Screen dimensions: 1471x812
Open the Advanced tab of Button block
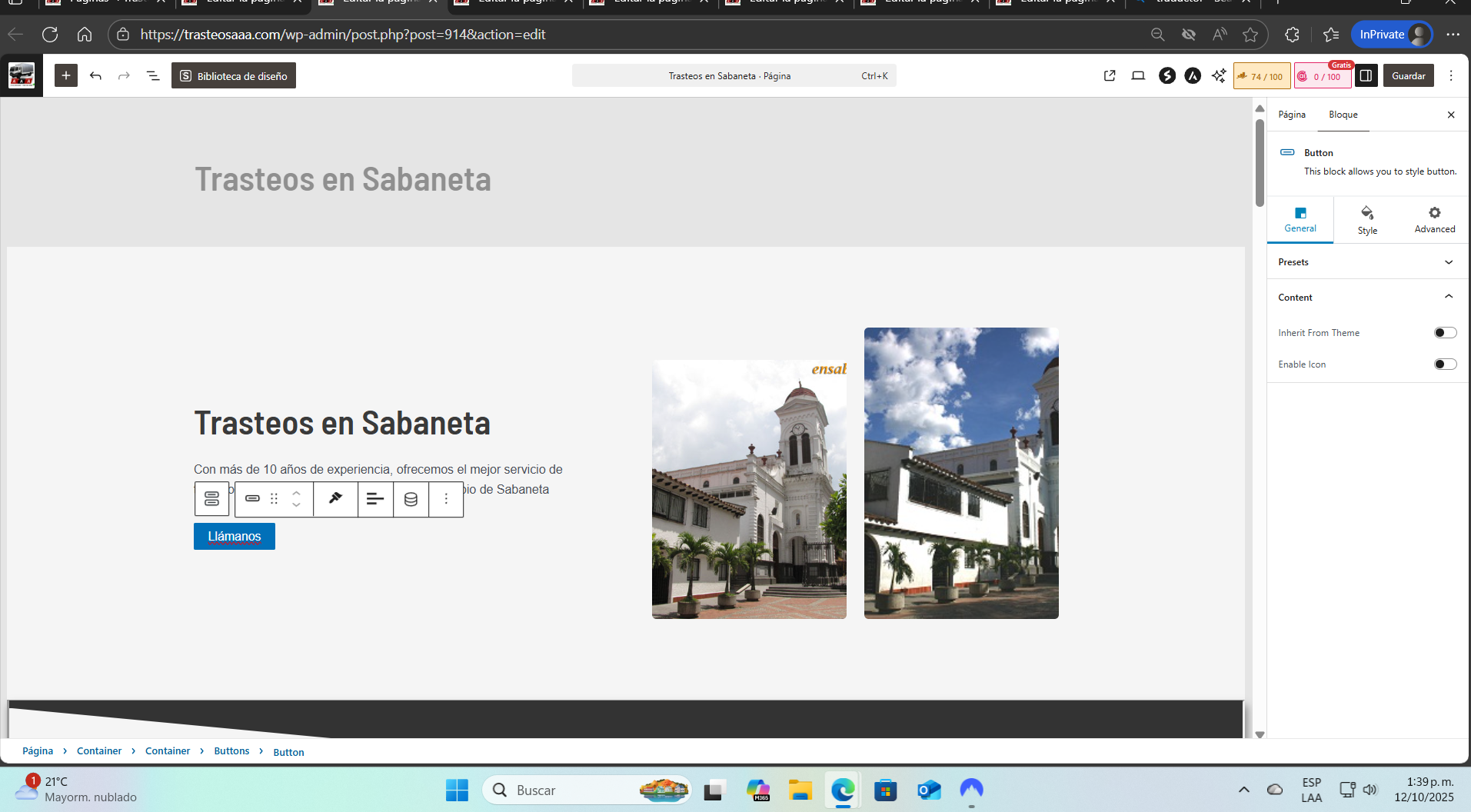click(x=1434, y=220)
